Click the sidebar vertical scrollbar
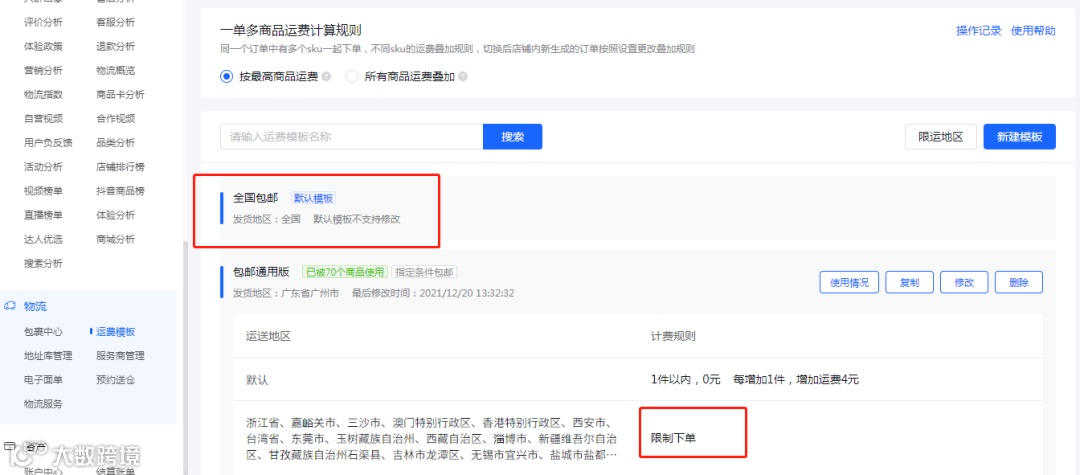The image size is (1080, 475). tap(184, 358)
